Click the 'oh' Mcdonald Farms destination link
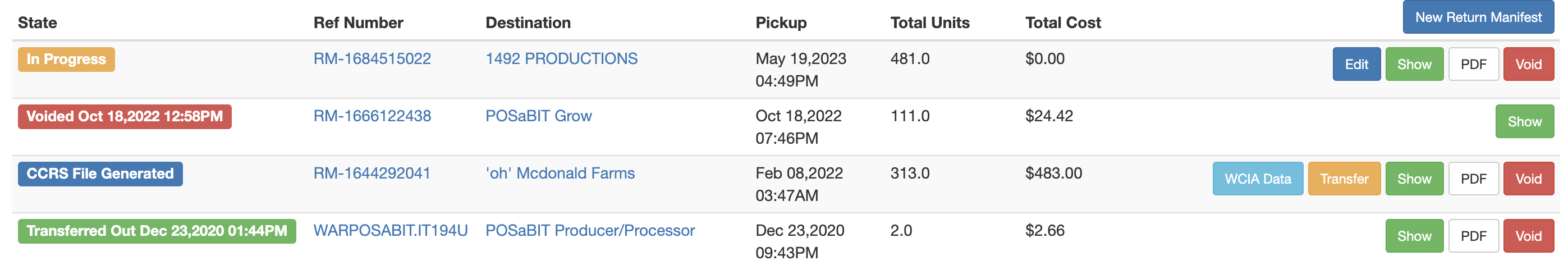 tap(560, 173)
